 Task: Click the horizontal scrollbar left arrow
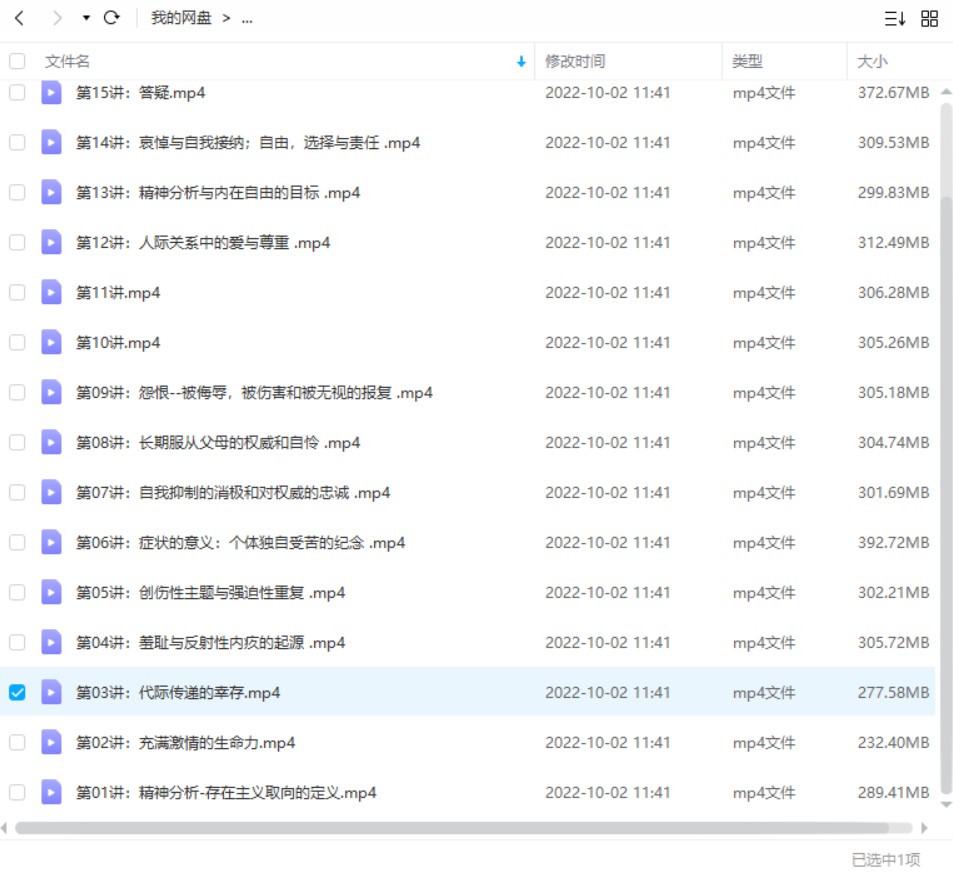4,827
